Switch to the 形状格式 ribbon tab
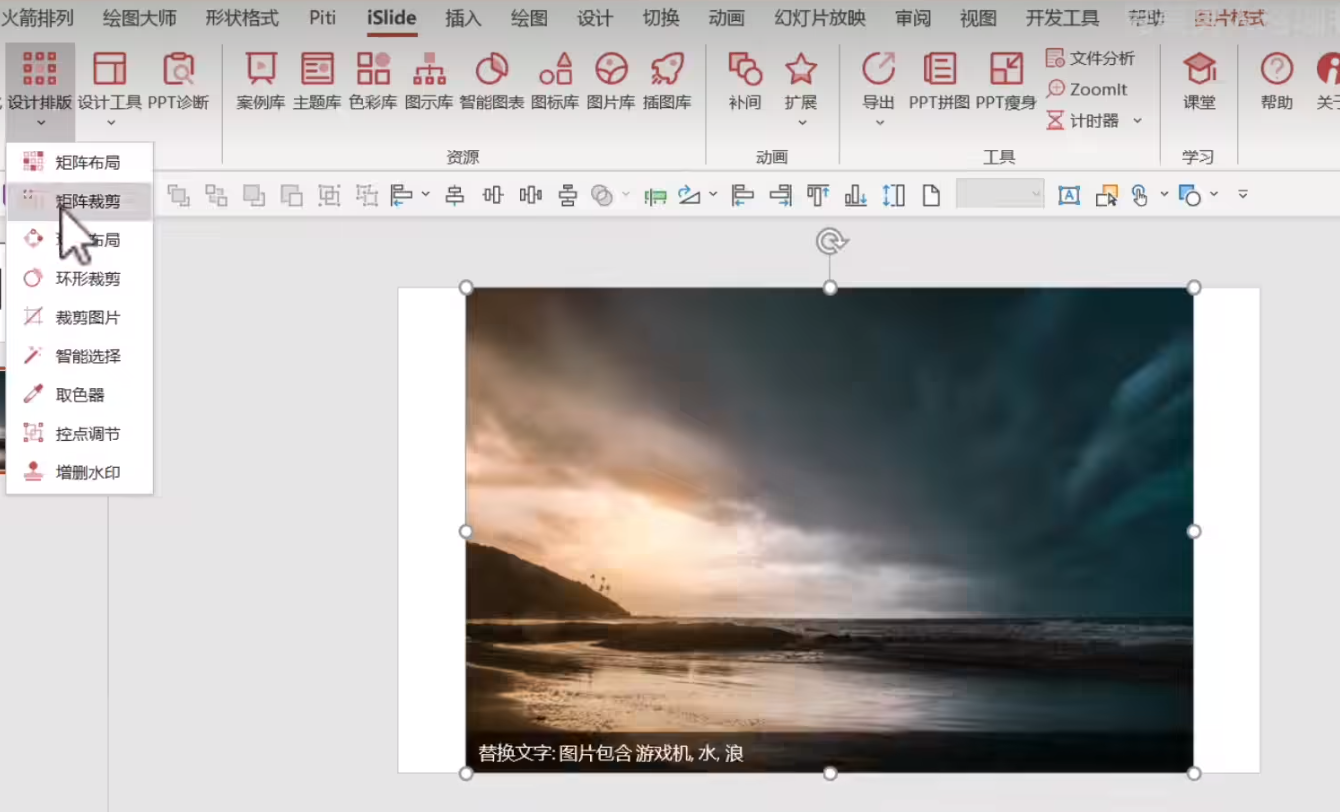 pos(242,18)
